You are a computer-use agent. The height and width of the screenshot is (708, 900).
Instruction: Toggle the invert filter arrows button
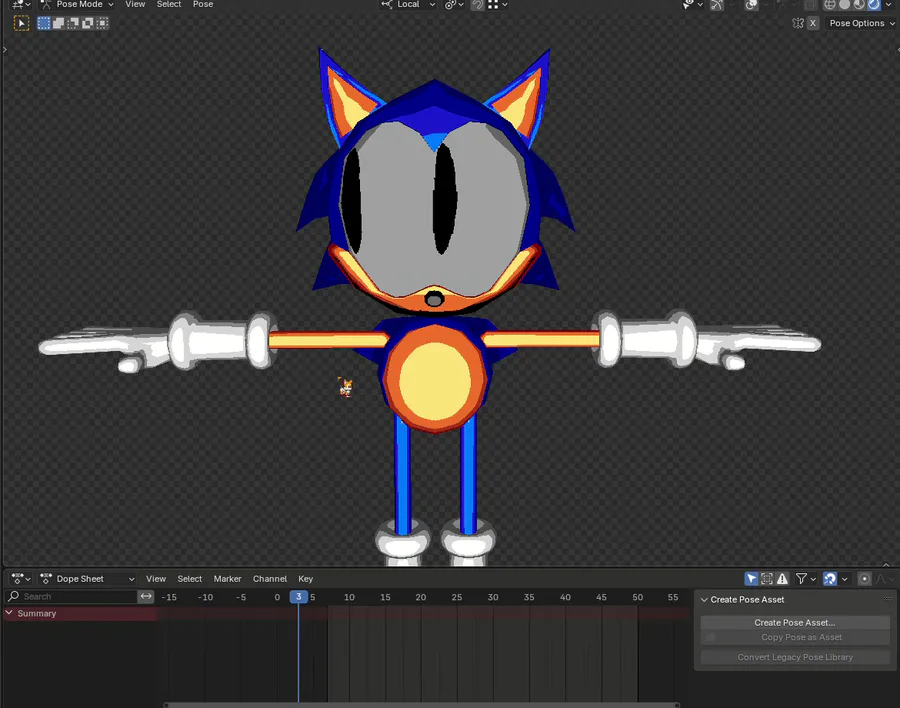(146, 597)
